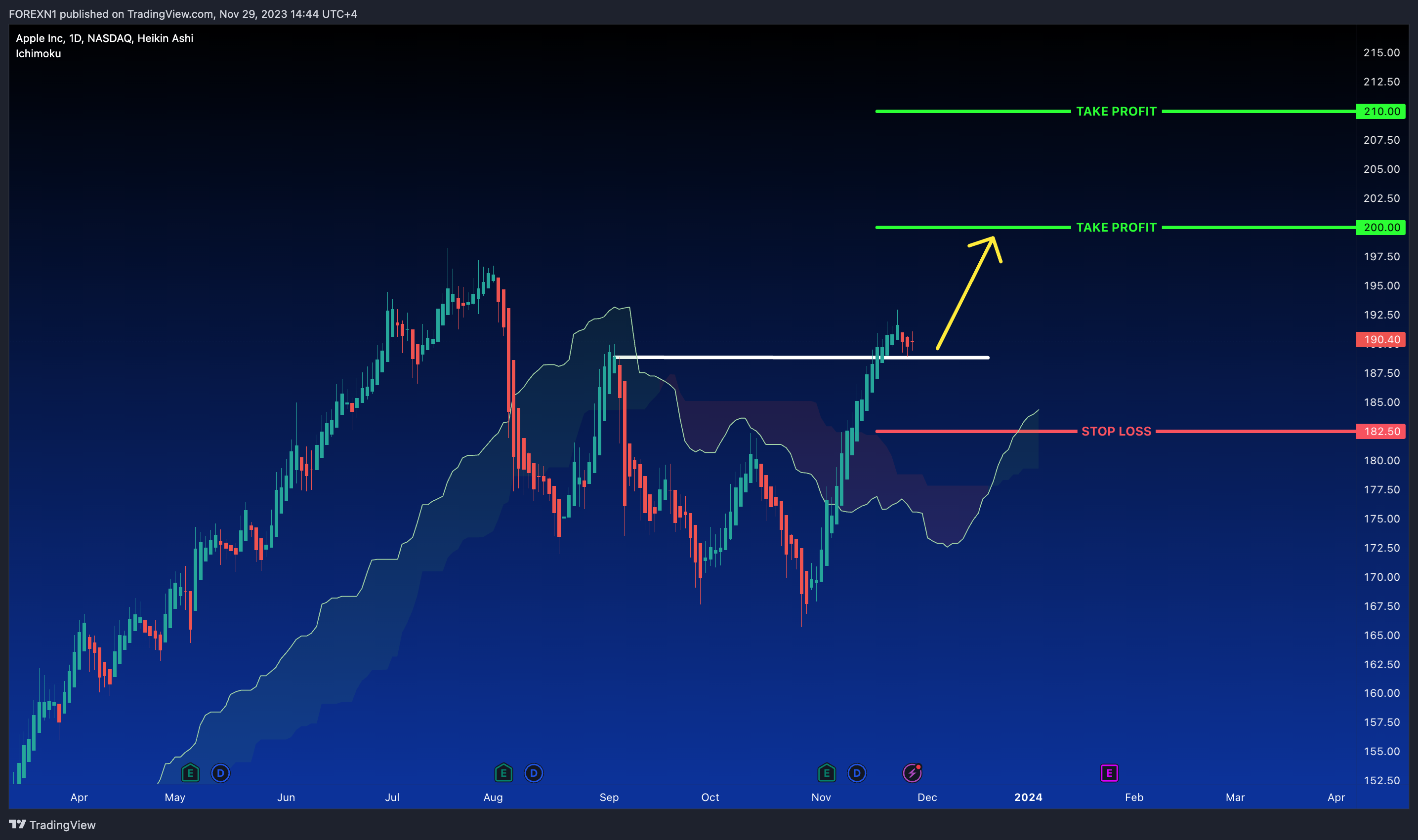Click the Ichimoku indicator label
1418x840 pixels.
tap(38, 54)
